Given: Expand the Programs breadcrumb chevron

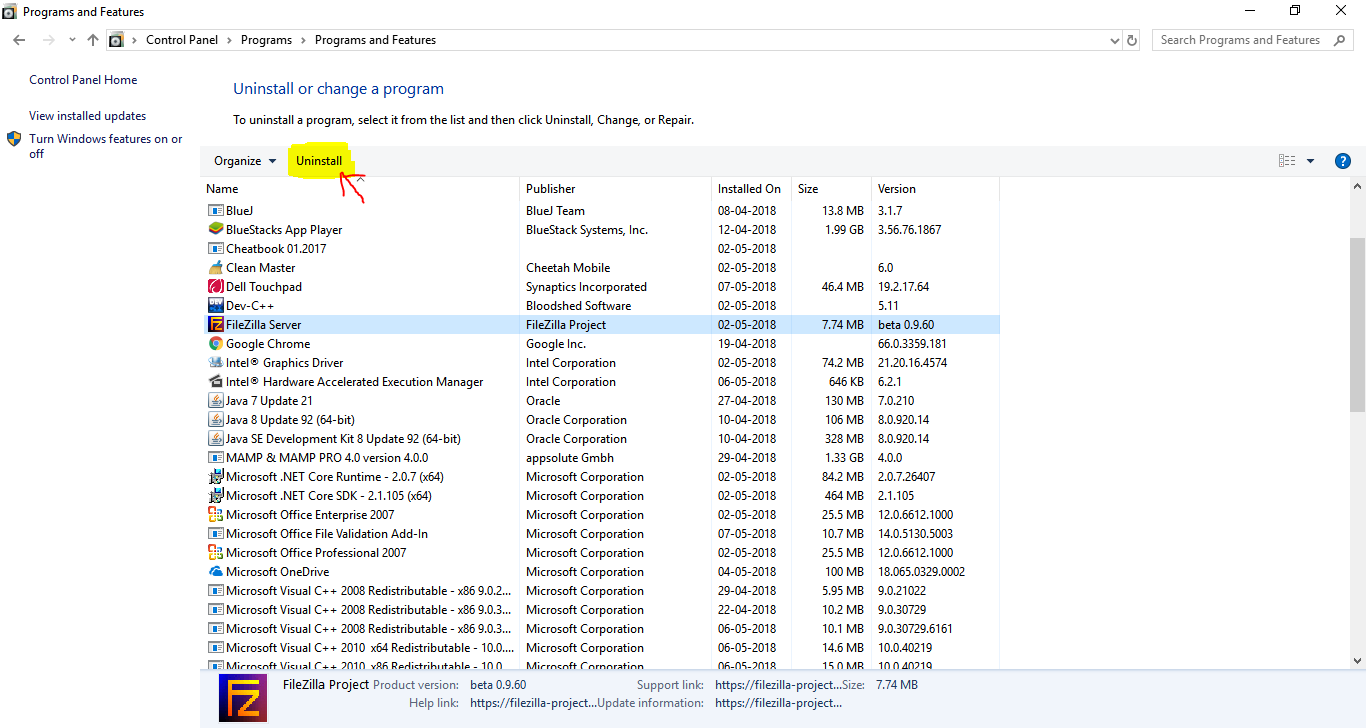Looking at the screenshot, I should tap(303, 40).
